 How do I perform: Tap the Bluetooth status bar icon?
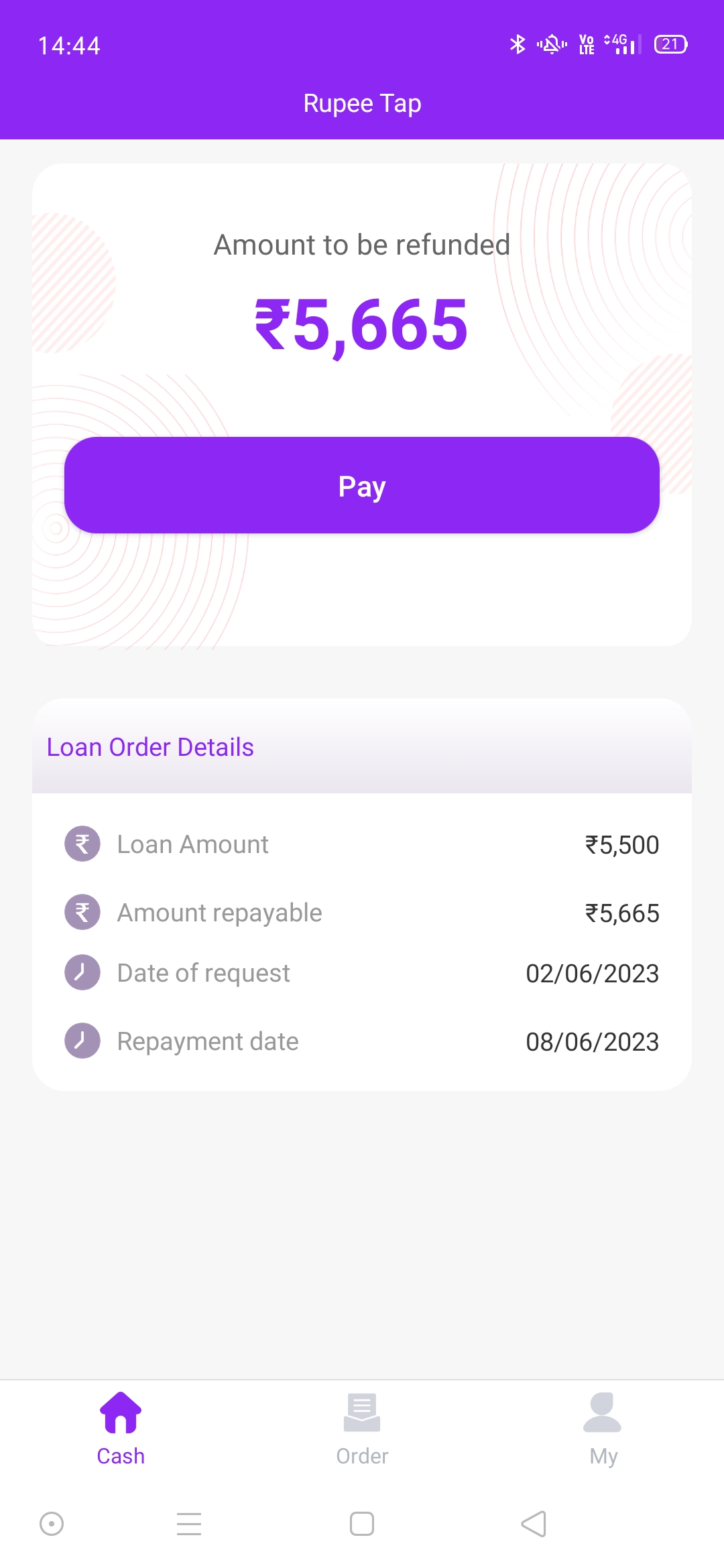(x=518, y=44)
